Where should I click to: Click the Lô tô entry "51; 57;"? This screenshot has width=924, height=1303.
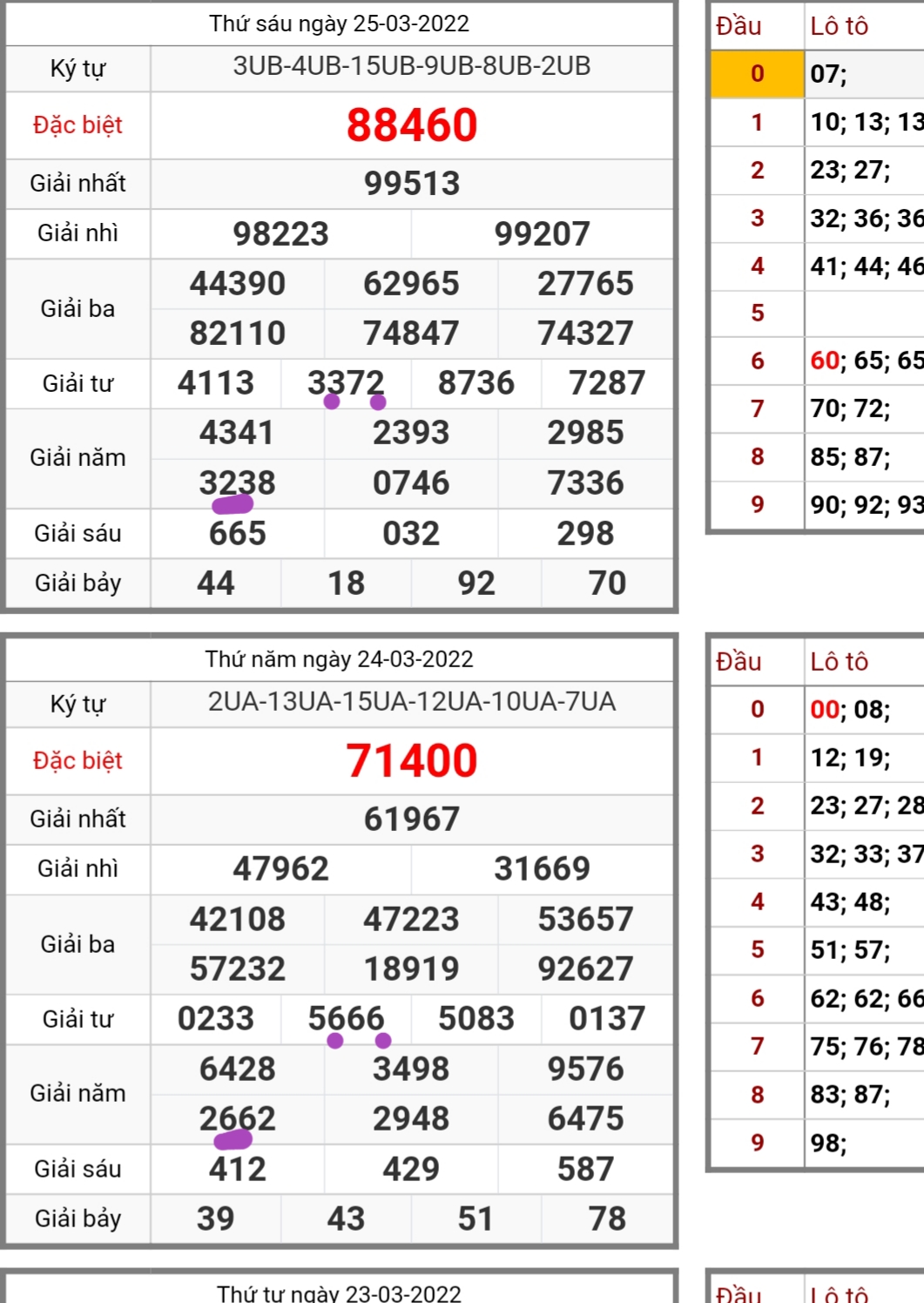850,950
